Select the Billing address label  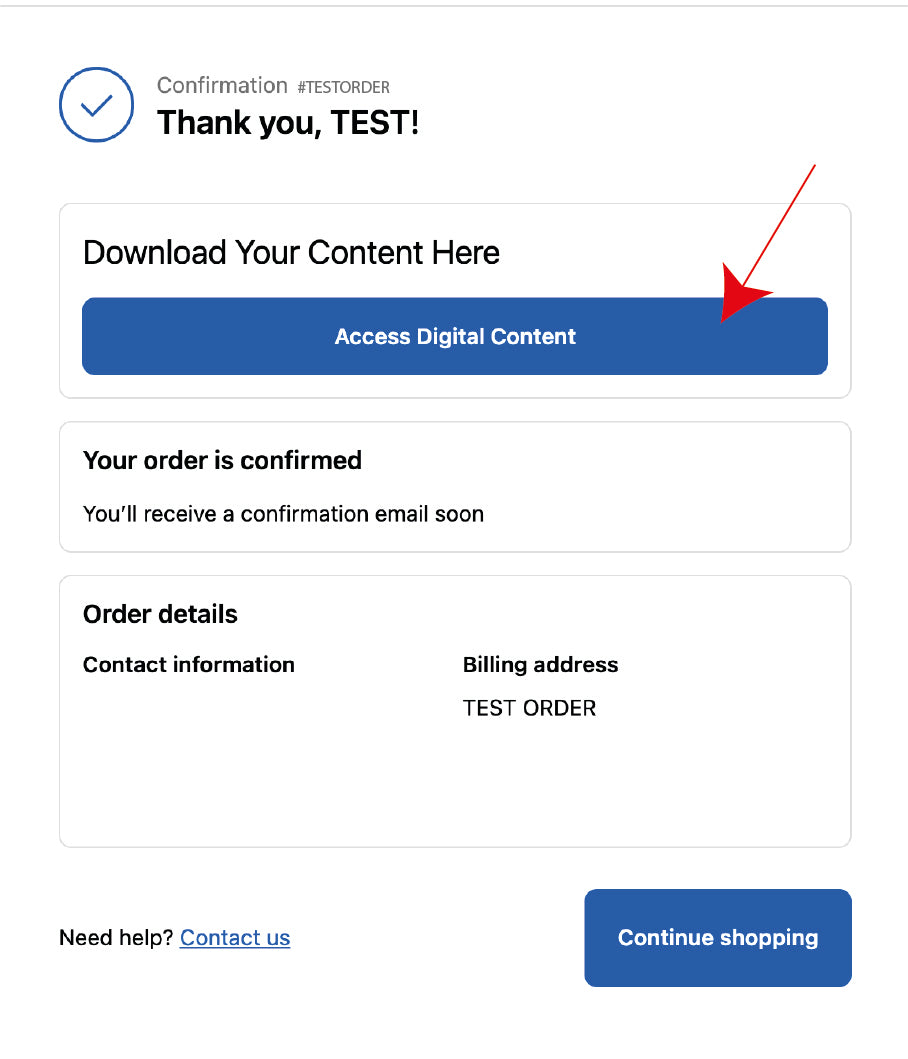point(540,665)
